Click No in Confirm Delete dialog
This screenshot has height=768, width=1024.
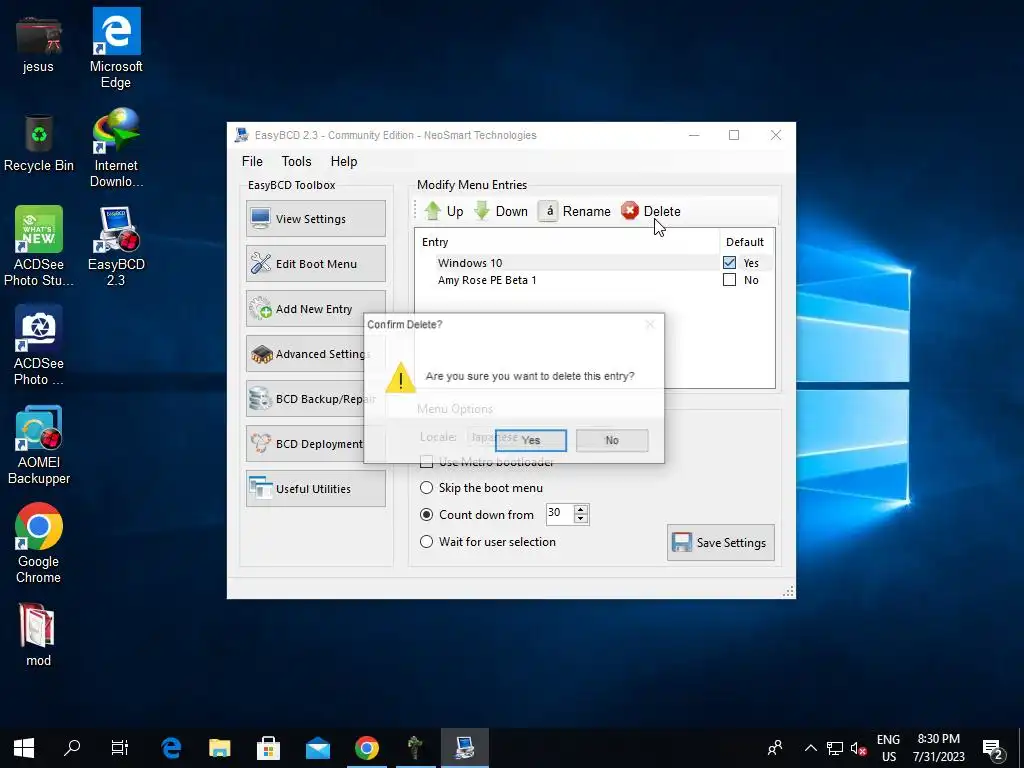[612, 440]
